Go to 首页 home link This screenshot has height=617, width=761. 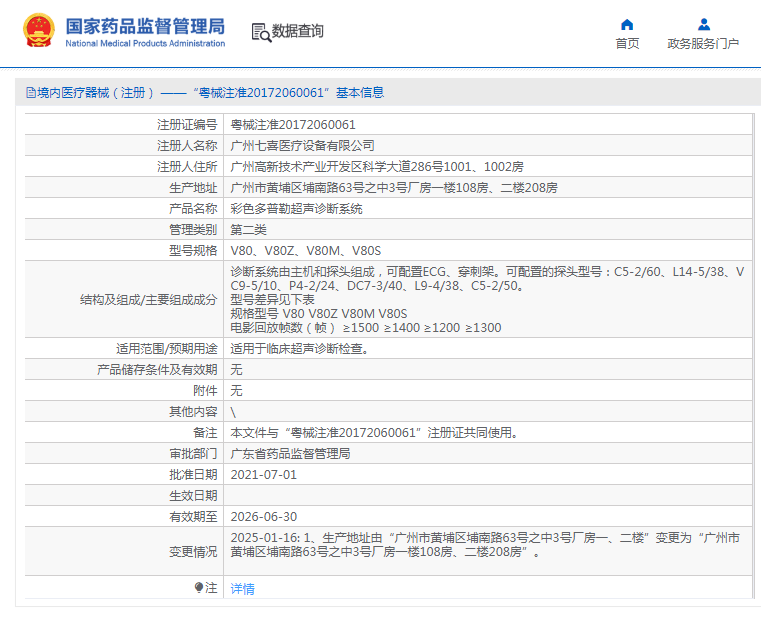coord(627,44)
